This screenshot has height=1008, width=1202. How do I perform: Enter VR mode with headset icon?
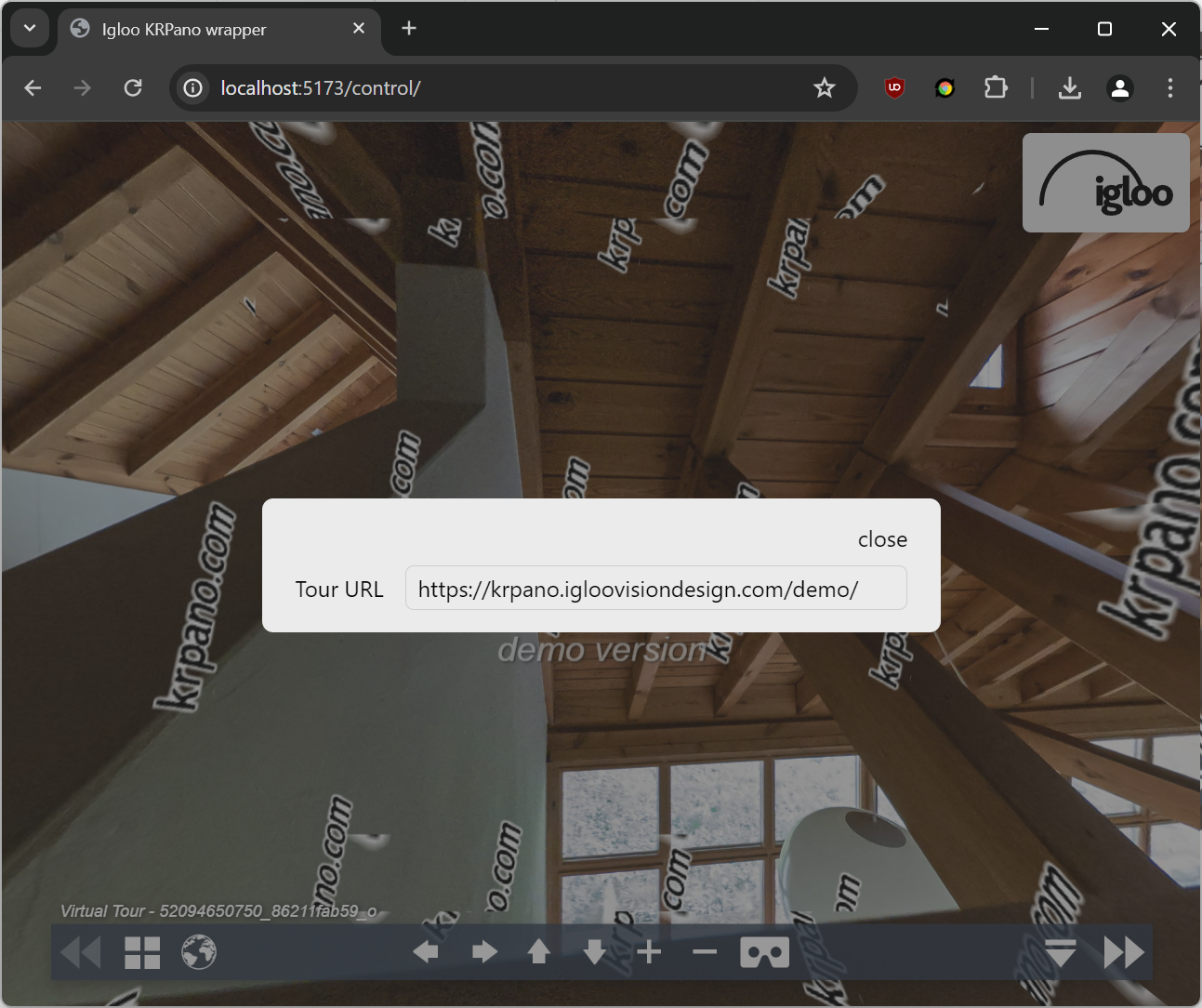764,952
